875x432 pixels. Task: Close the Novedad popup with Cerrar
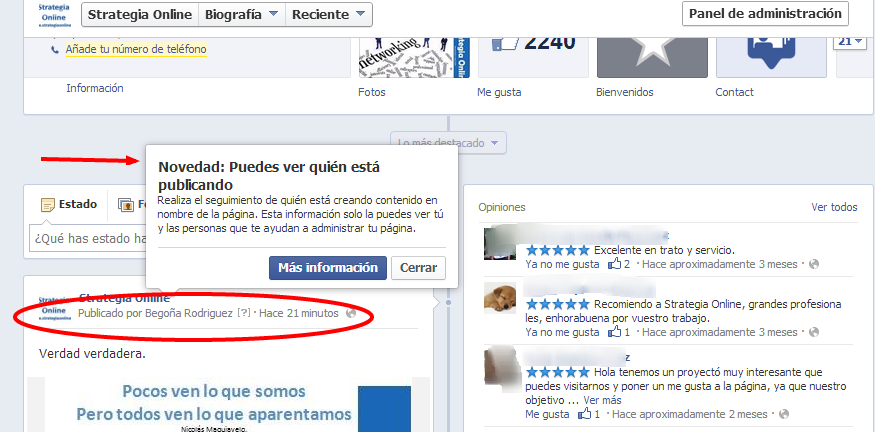[x=419, y=268]
